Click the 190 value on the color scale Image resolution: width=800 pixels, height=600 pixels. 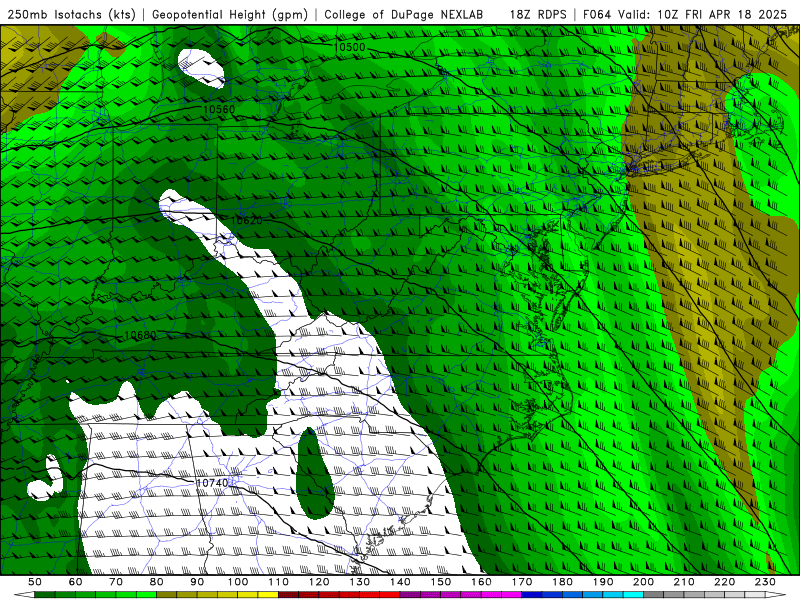click(603, 582)
